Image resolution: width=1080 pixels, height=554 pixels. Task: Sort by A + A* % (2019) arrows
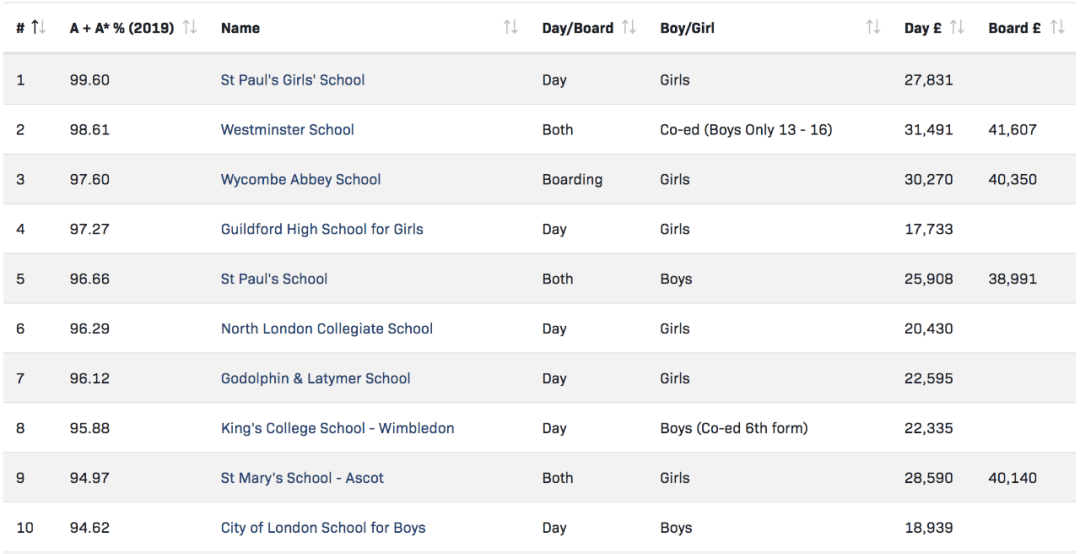click(x=187, y=28)
